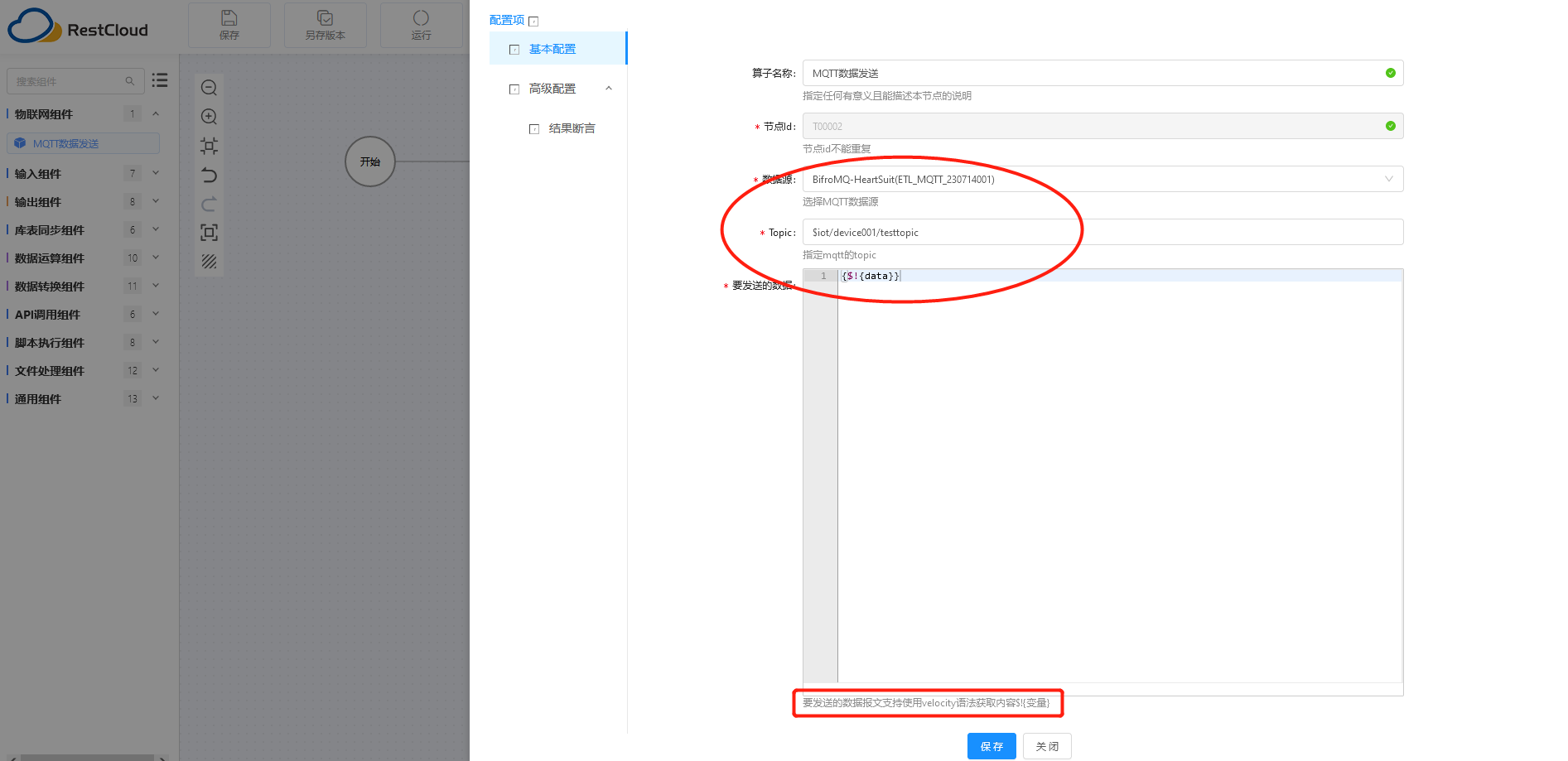Click the 开始 node on canvas

[x=370, y=161]
